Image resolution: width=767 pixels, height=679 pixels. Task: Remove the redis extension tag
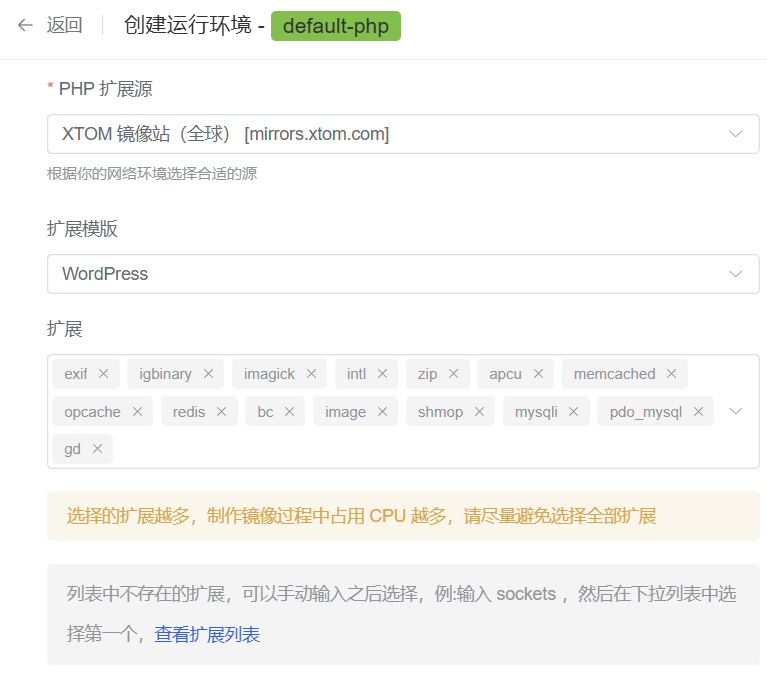222,411
